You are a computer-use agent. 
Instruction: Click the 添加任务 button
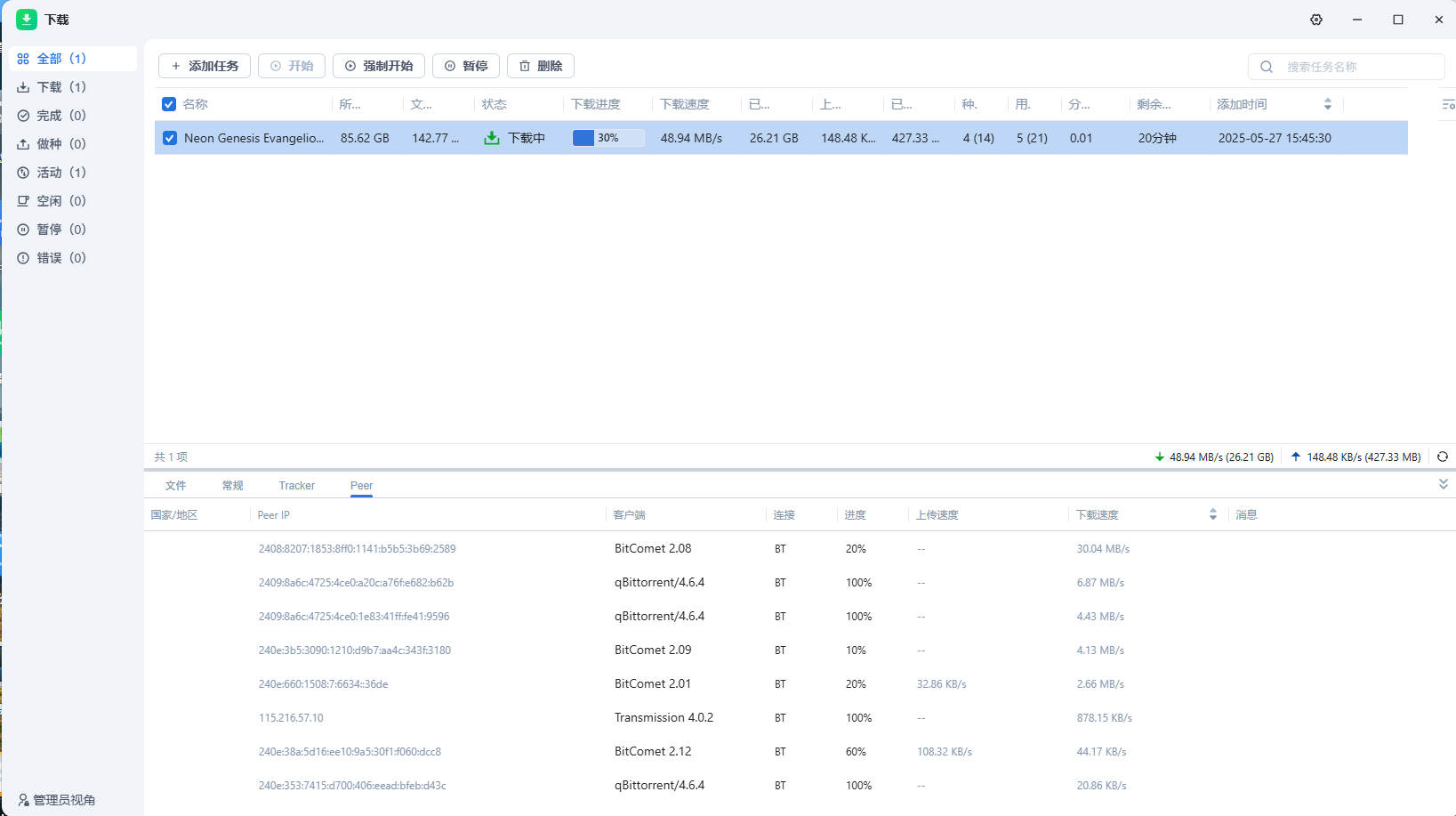205,66
